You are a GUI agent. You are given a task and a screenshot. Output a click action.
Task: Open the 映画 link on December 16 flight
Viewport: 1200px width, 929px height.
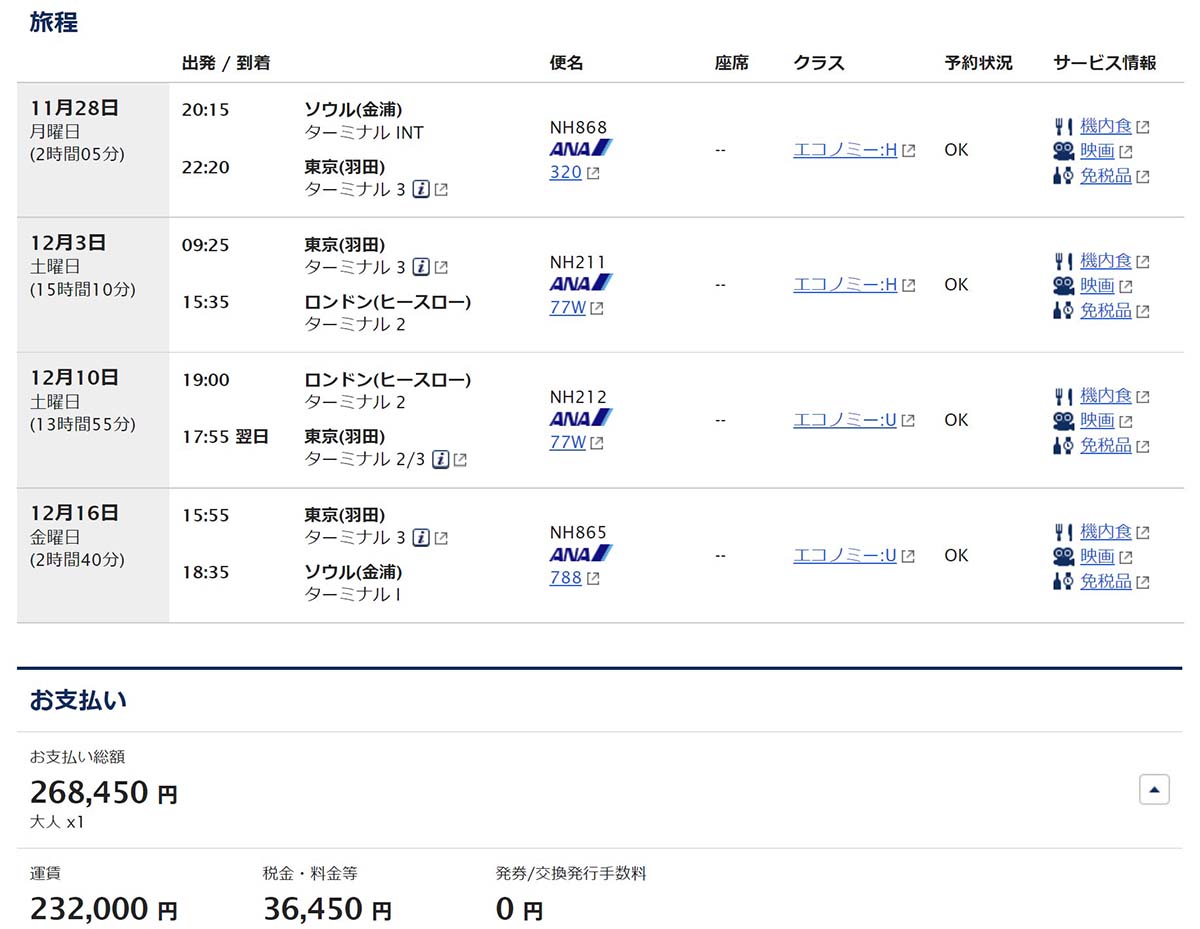coord(1095,556)
